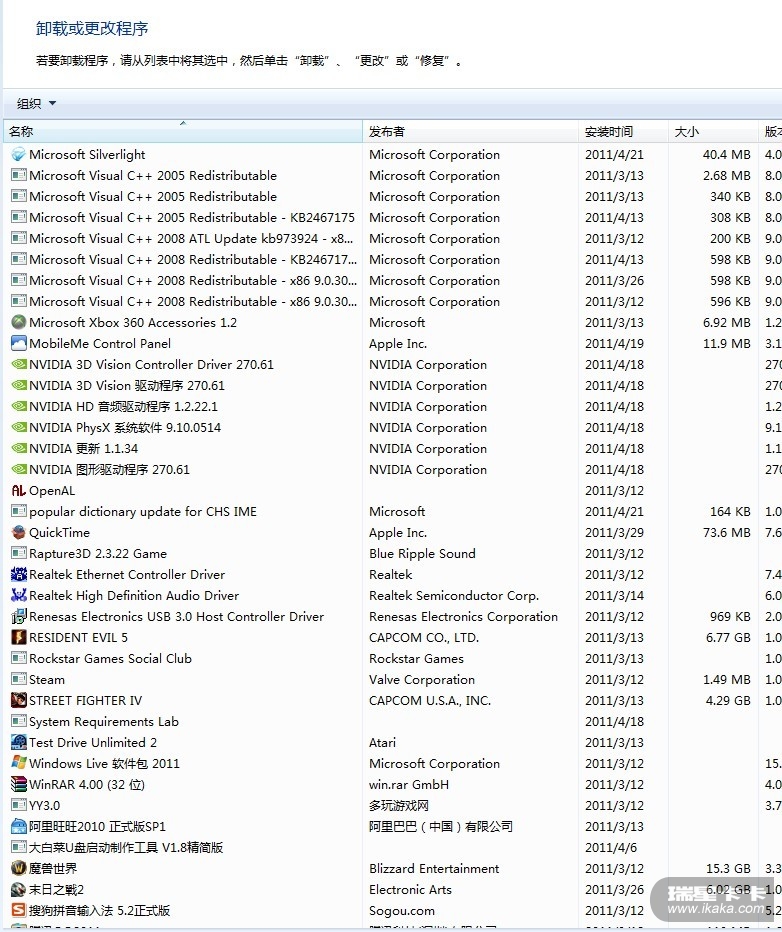Sort by 安装时间 column header
The height and width of the screenshot is (932, 782).
point(623,131)
